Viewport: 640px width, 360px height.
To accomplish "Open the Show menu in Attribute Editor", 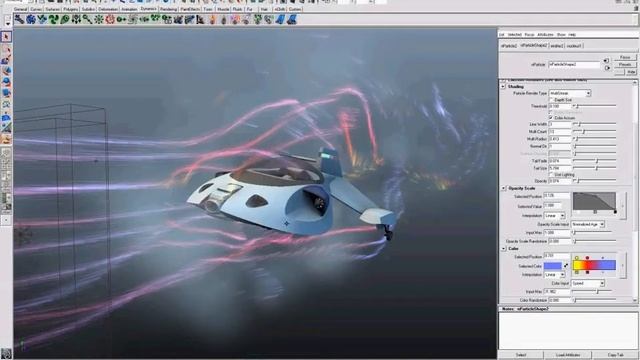I will tap(561, 35).
